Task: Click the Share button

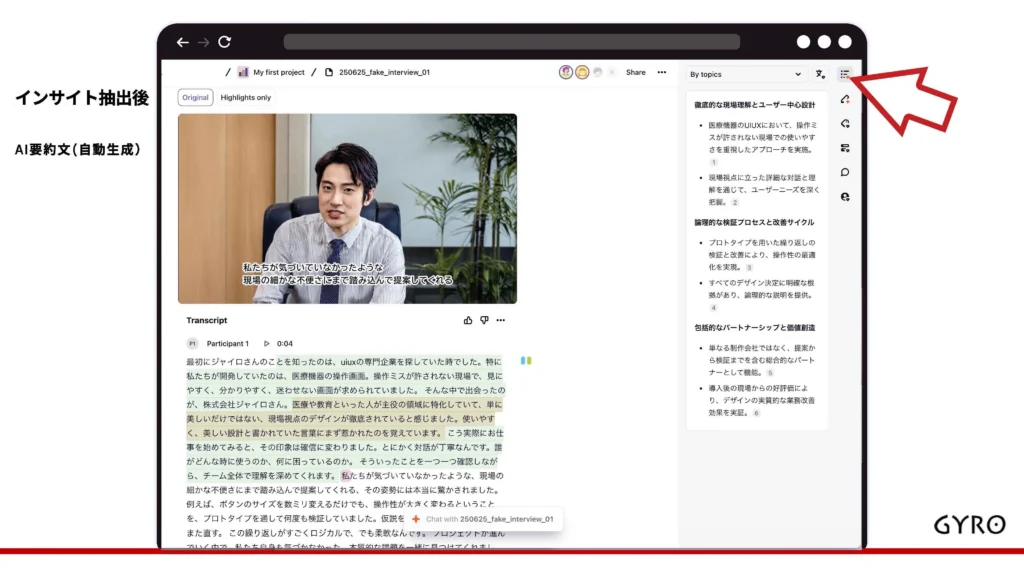Action: click(x=635, y=72)
